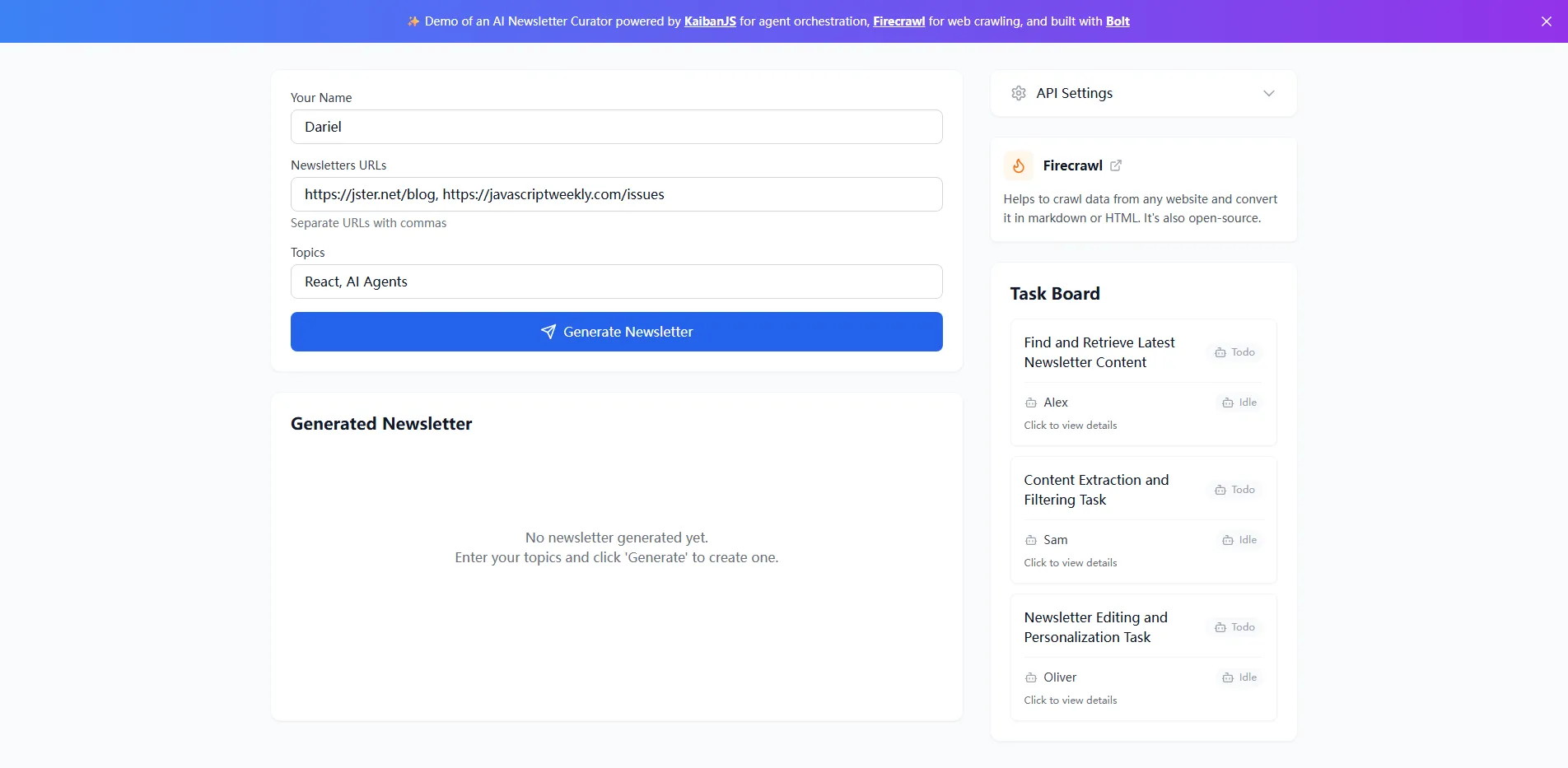Expand the API Settings panel chevron
1568x768 pixels.
(1269, 93)
